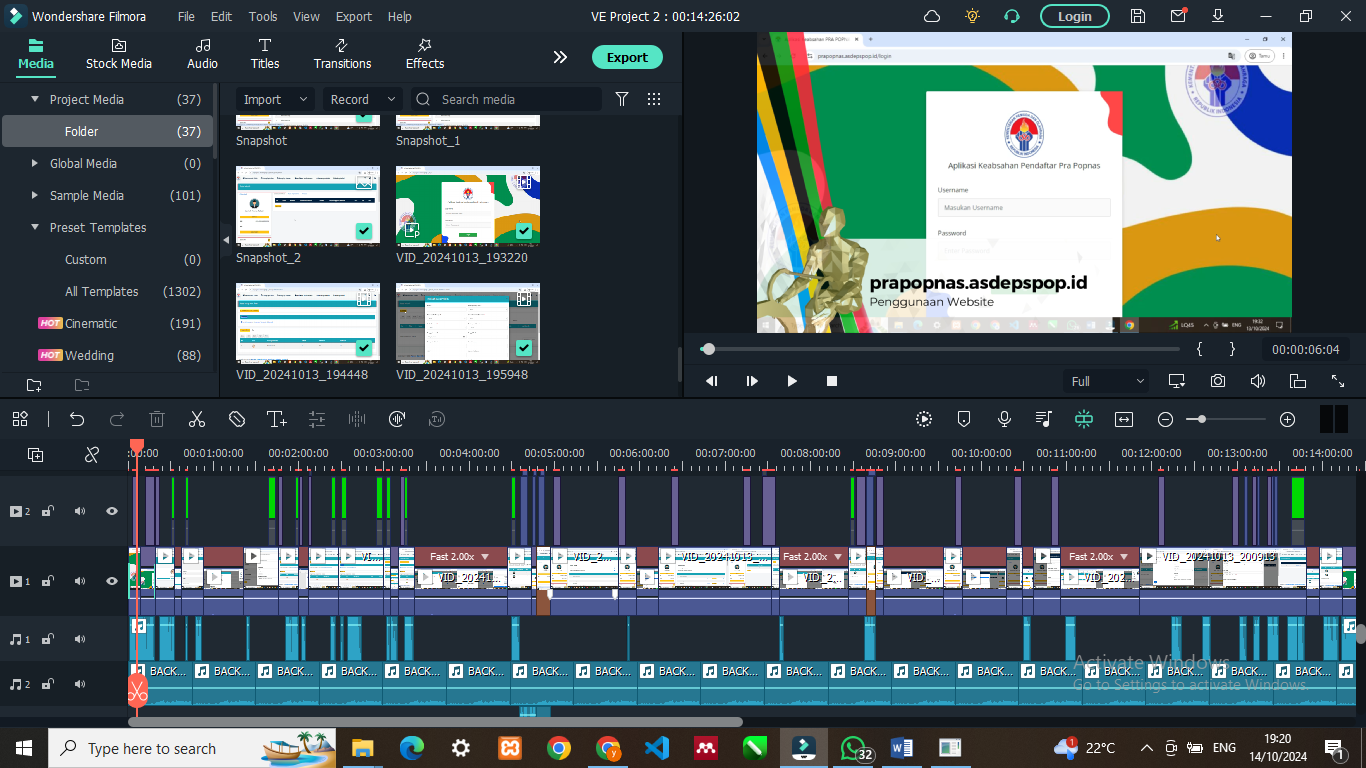Take a snapshot with the camera icon
The width and height of the screenshot is (1366, 768).
(x=1217, y=381)
